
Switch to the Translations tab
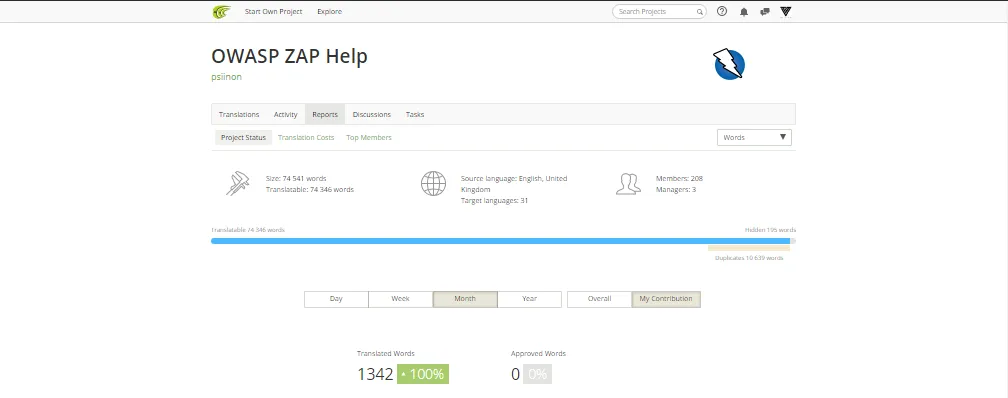pos(238,114)
